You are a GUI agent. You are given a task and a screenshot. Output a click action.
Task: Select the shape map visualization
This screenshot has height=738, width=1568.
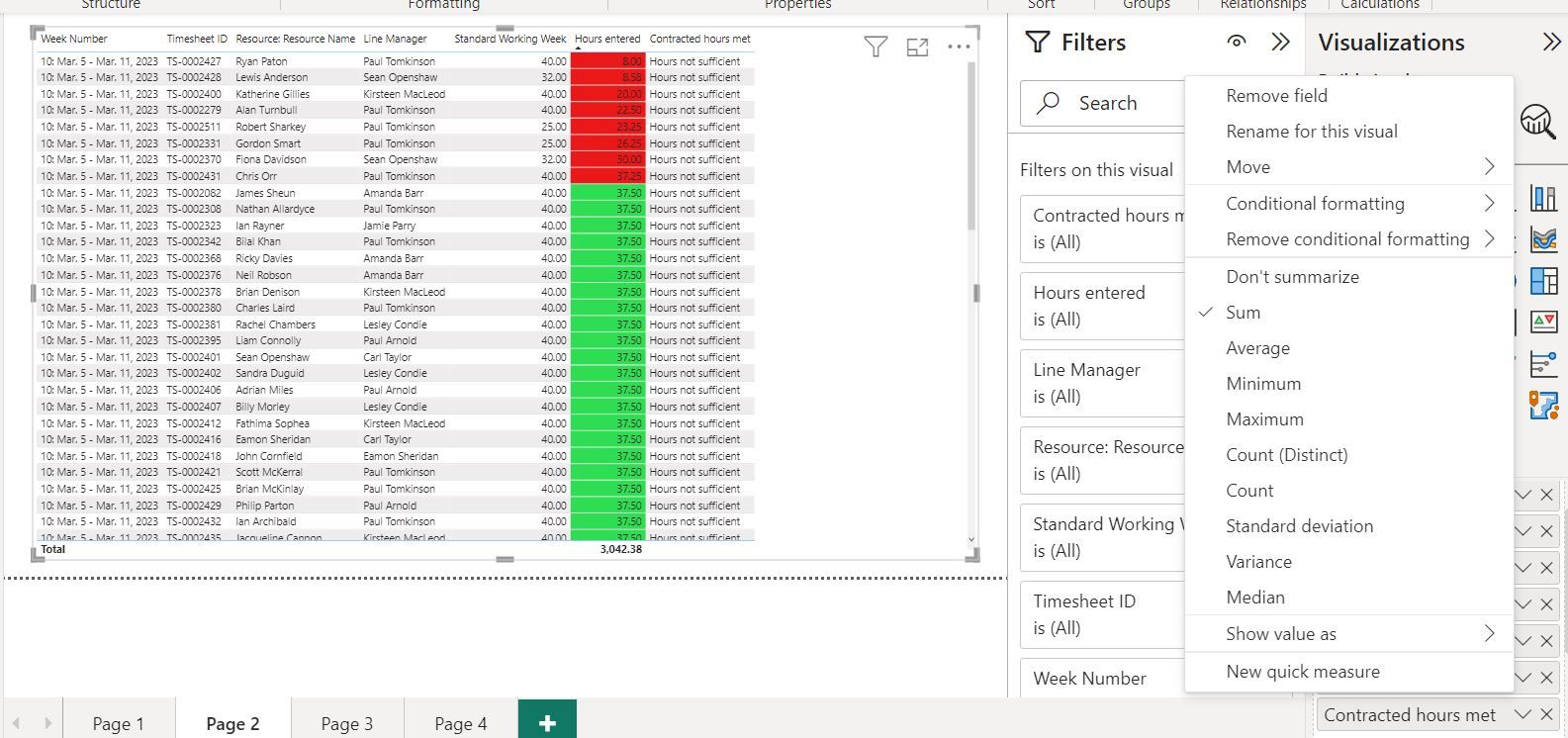[1543, 406]
